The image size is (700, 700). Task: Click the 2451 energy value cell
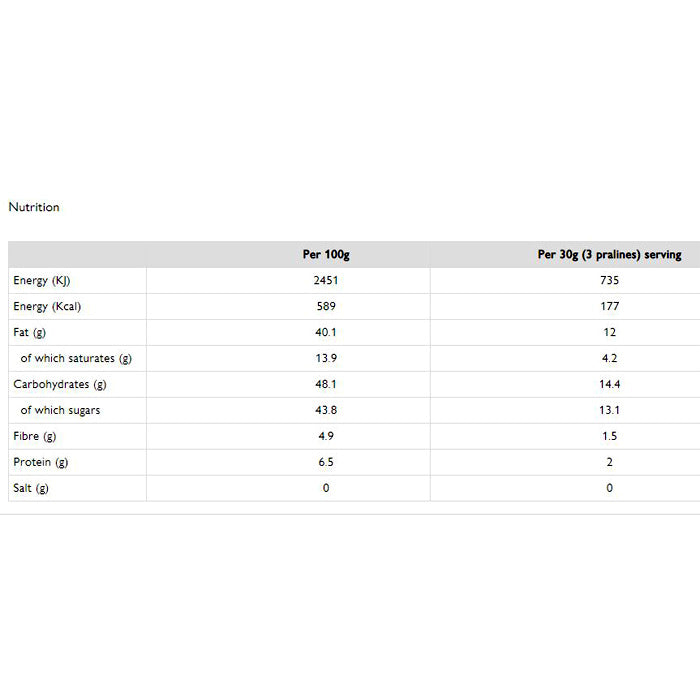click(x=326, y=281)
